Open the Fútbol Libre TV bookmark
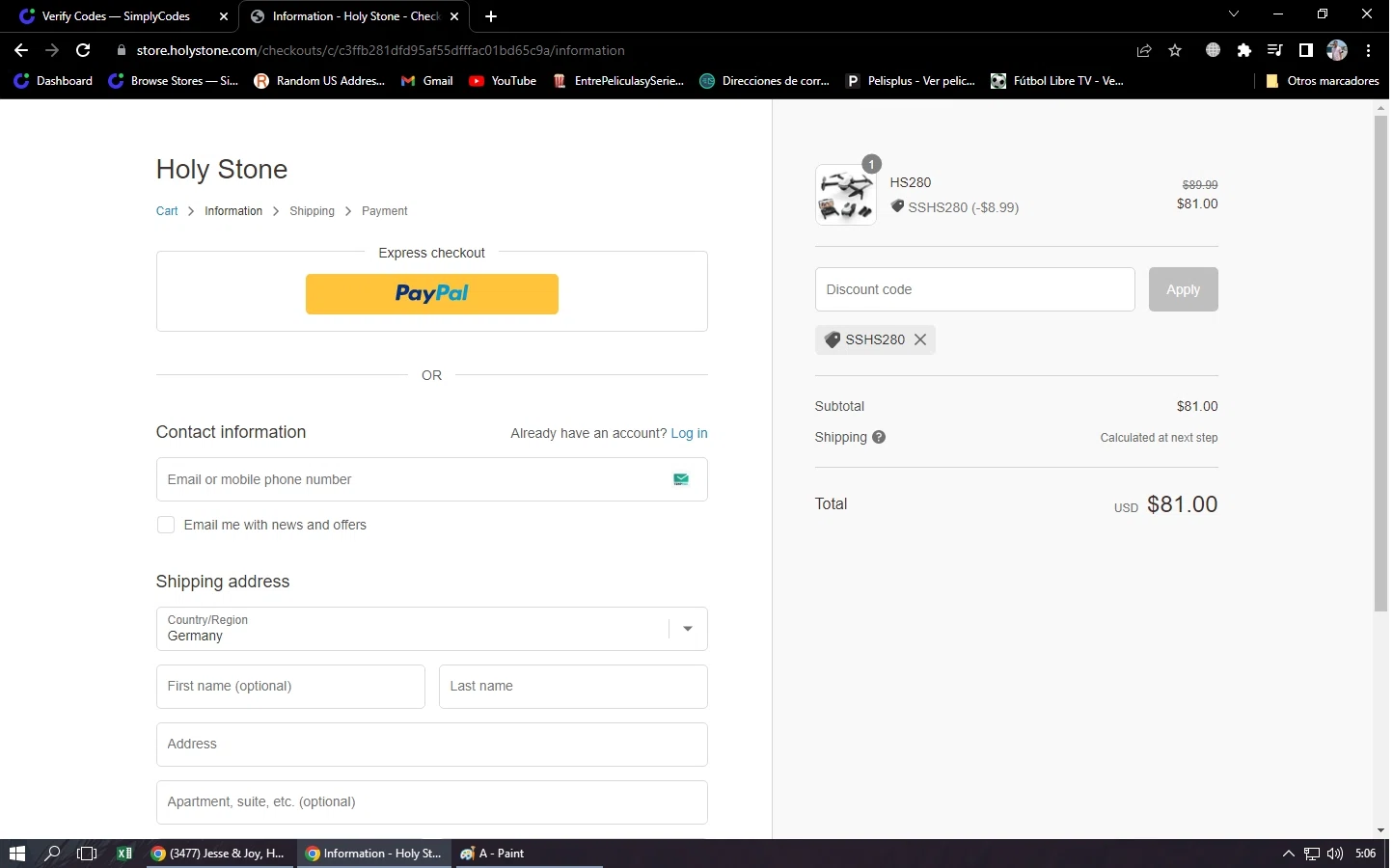This screenshot has width=1393, height=868. [x=1057, y=81]
